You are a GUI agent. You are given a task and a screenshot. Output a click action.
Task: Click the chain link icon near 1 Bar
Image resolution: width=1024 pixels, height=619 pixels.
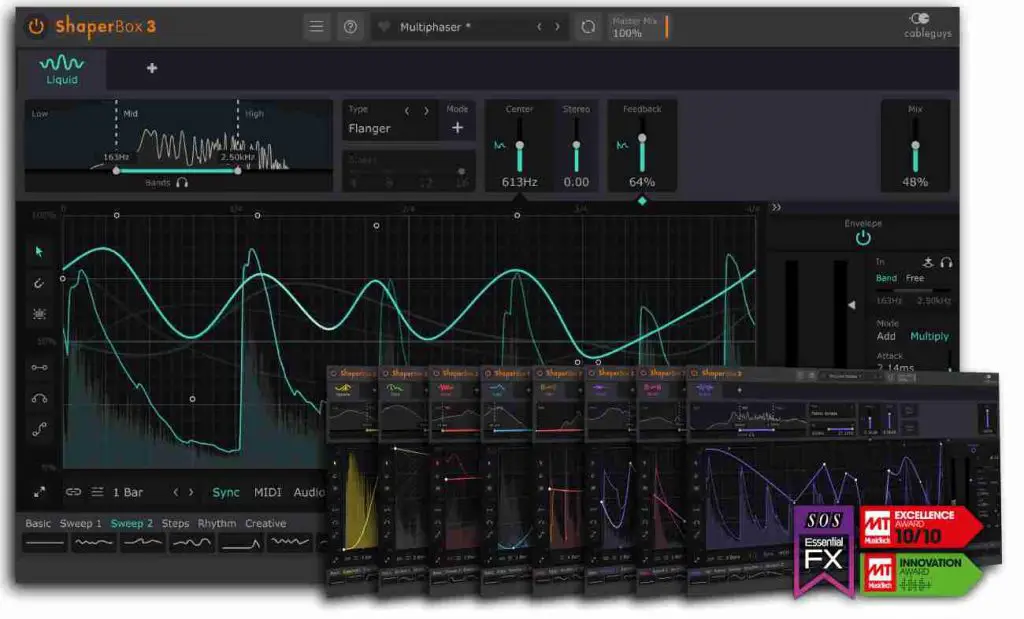(x=74, y=492)
